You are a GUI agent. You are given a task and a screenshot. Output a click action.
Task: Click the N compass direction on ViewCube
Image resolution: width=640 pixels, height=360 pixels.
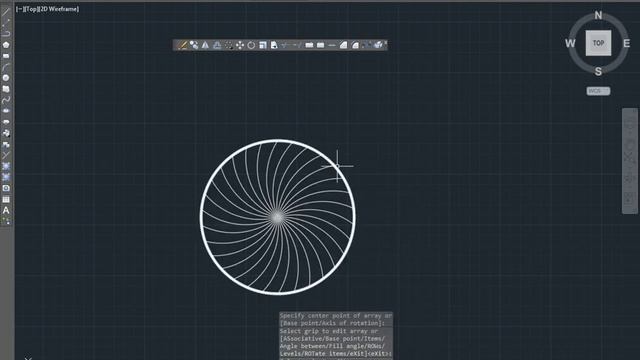[598, 15]
